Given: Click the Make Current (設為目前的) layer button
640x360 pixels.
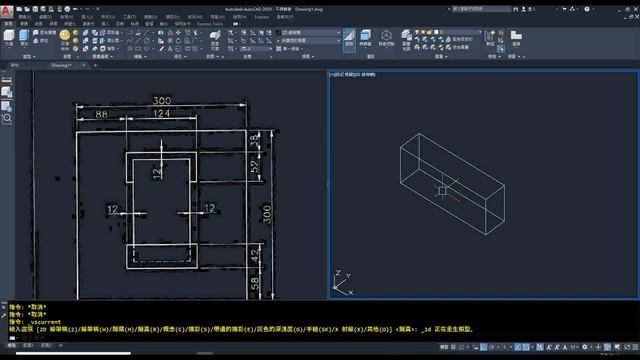Looking at the screenshot, I should pyautogui.click(x=460, y=40).
